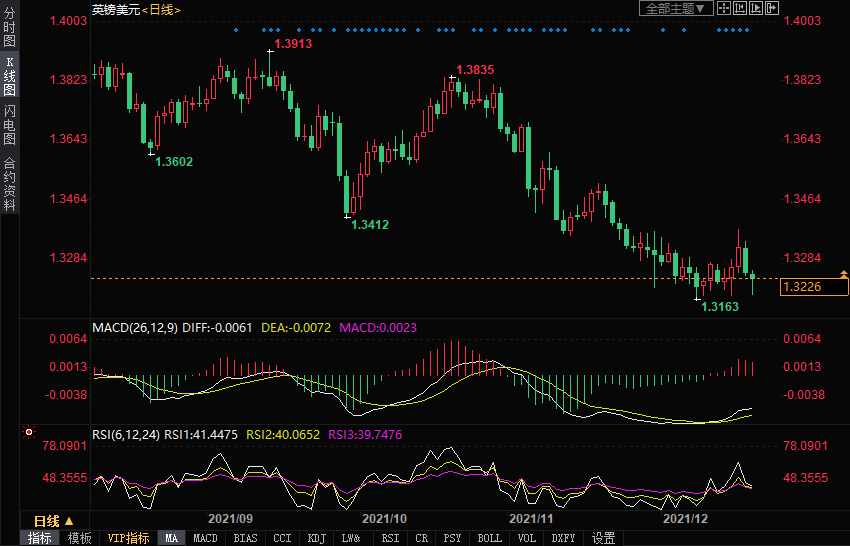This screenshot has height=546, width=850.
Task: Click the <日线> period label beside 英镑美元
Action: click(162, 9)
